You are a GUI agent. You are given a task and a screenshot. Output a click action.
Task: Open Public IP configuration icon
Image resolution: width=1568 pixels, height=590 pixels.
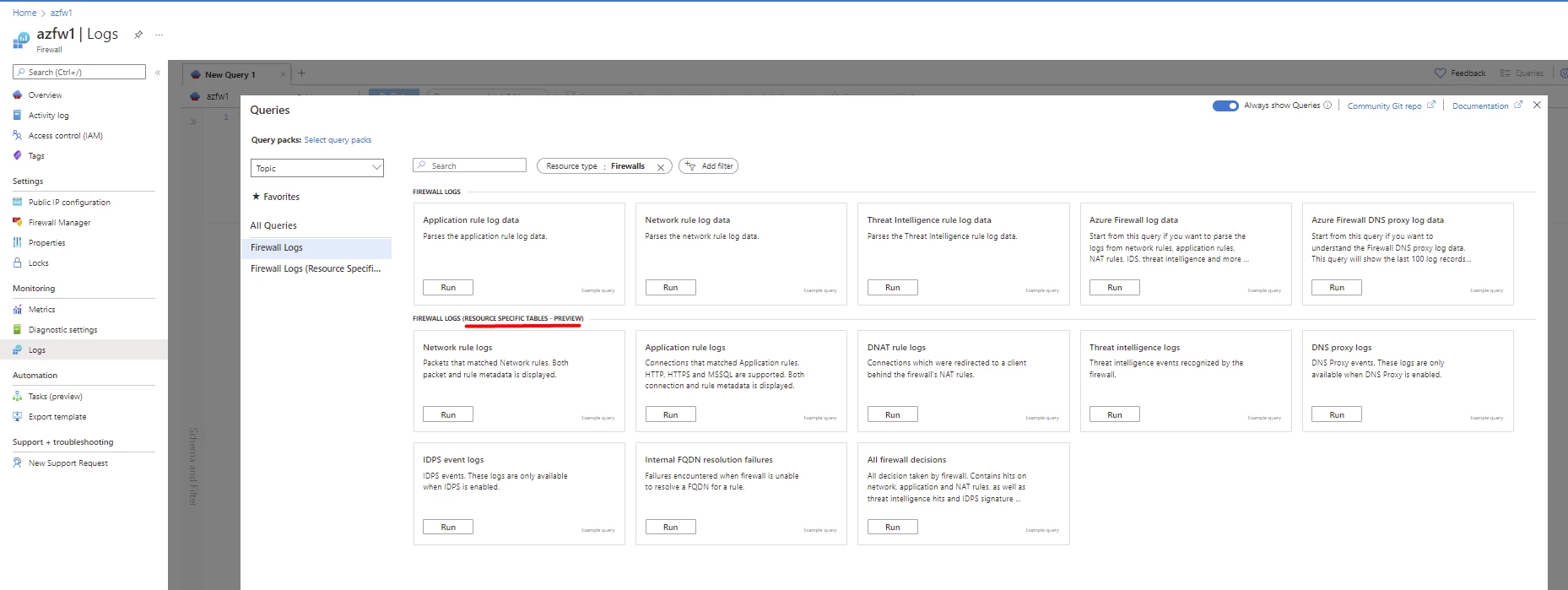(18, 203)
